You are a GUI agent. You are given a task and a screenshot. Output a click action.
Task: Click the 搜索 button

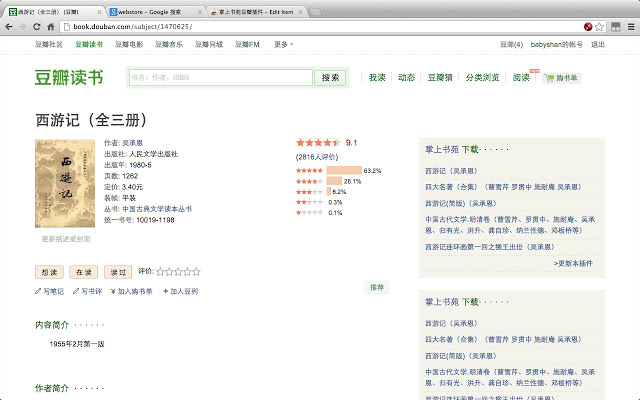click(330, 78)
